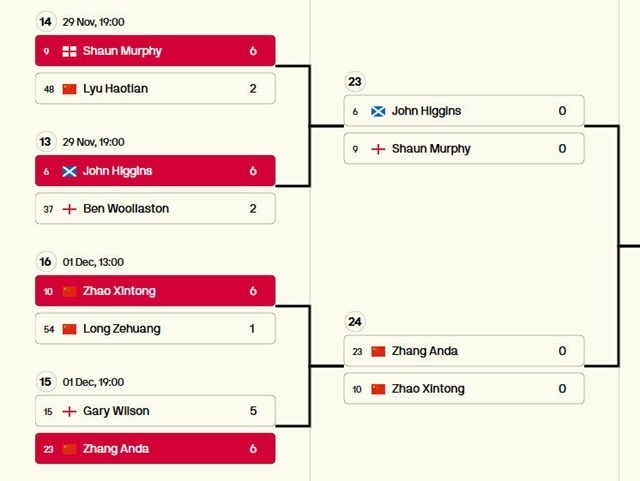Open Lyu Haotian's player row
The image size is (640, 481).
(155, 89)
